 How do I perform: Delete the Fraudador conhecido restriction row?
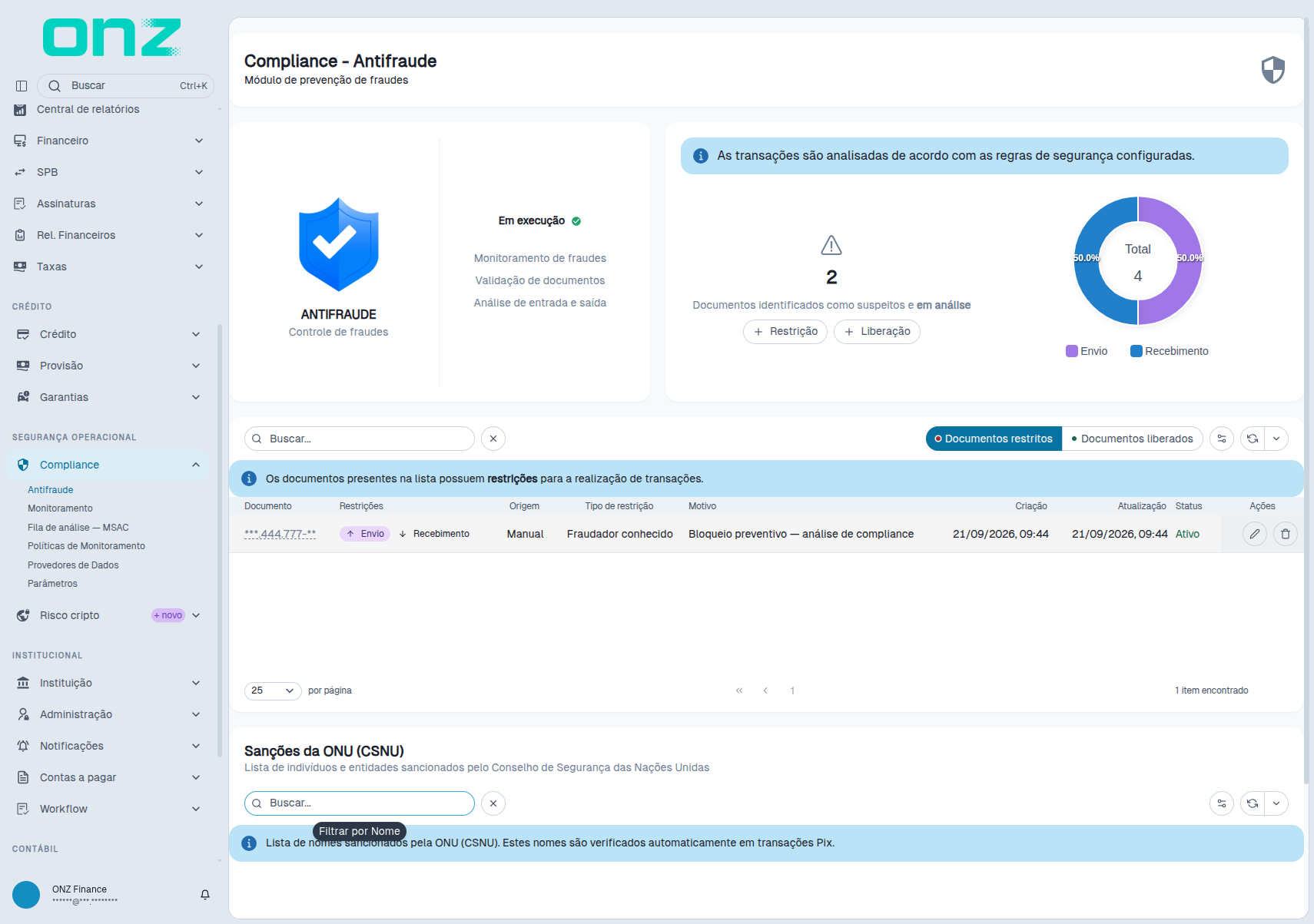pyautogui.click(x=1286, y=534)
